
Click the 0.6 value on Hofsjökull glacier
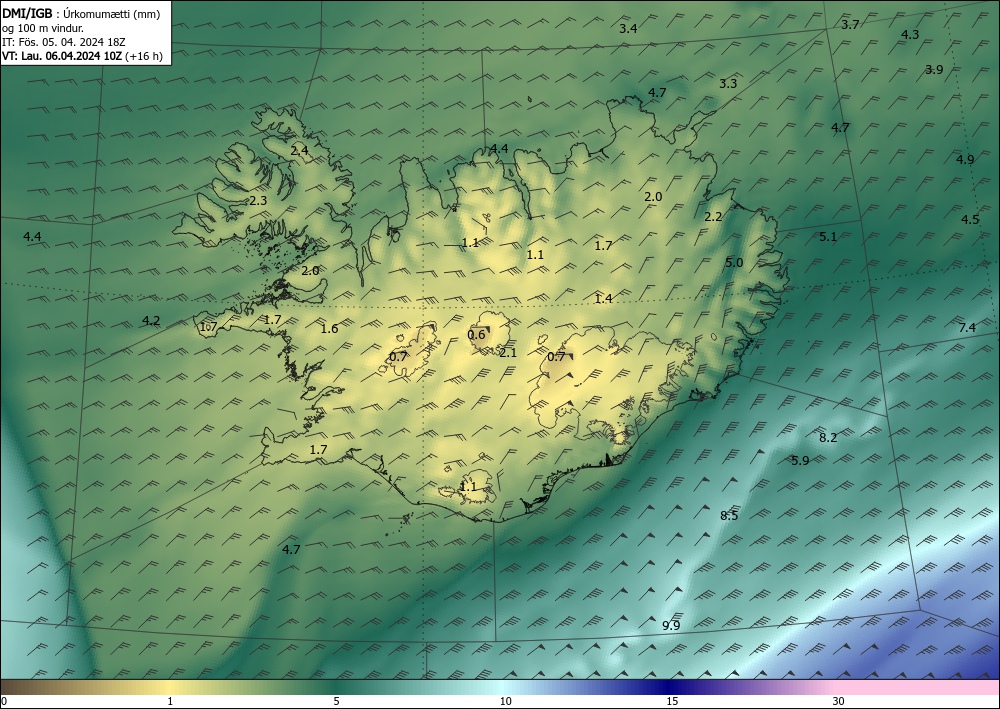tap(476, 335)
